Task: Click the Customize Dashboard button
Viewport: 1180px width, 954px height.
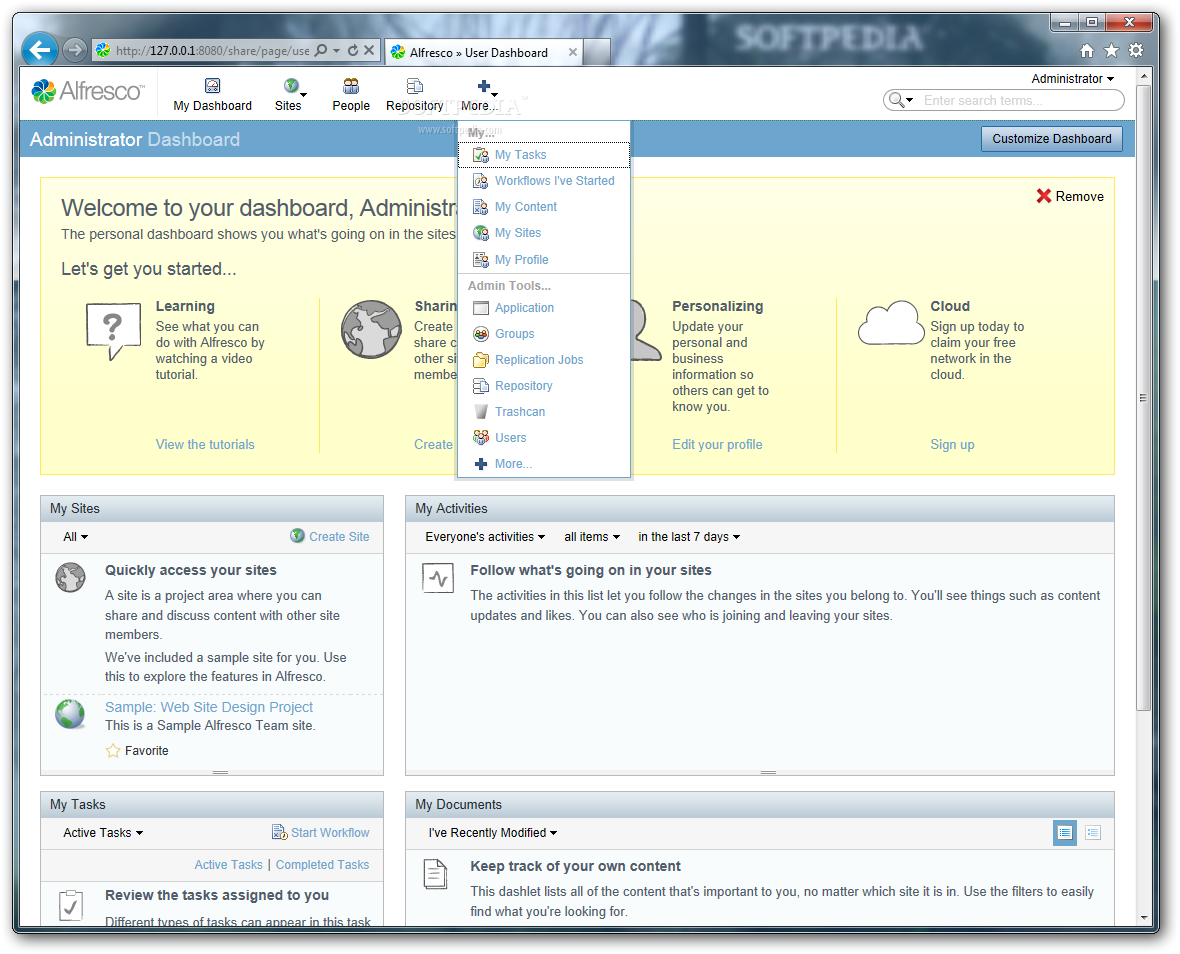Action: tap(1051, 139)
